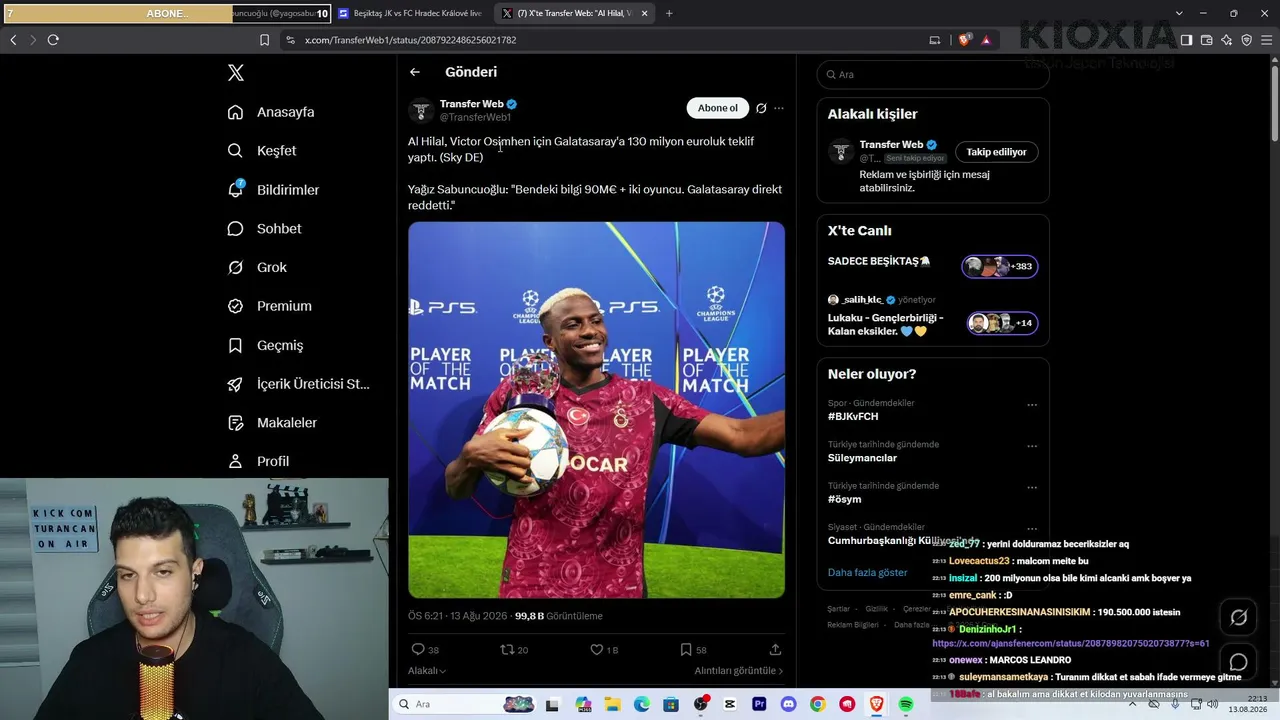Click the repost icon with 20 reposts
The image size is (1280, 720).
(507, 650)
